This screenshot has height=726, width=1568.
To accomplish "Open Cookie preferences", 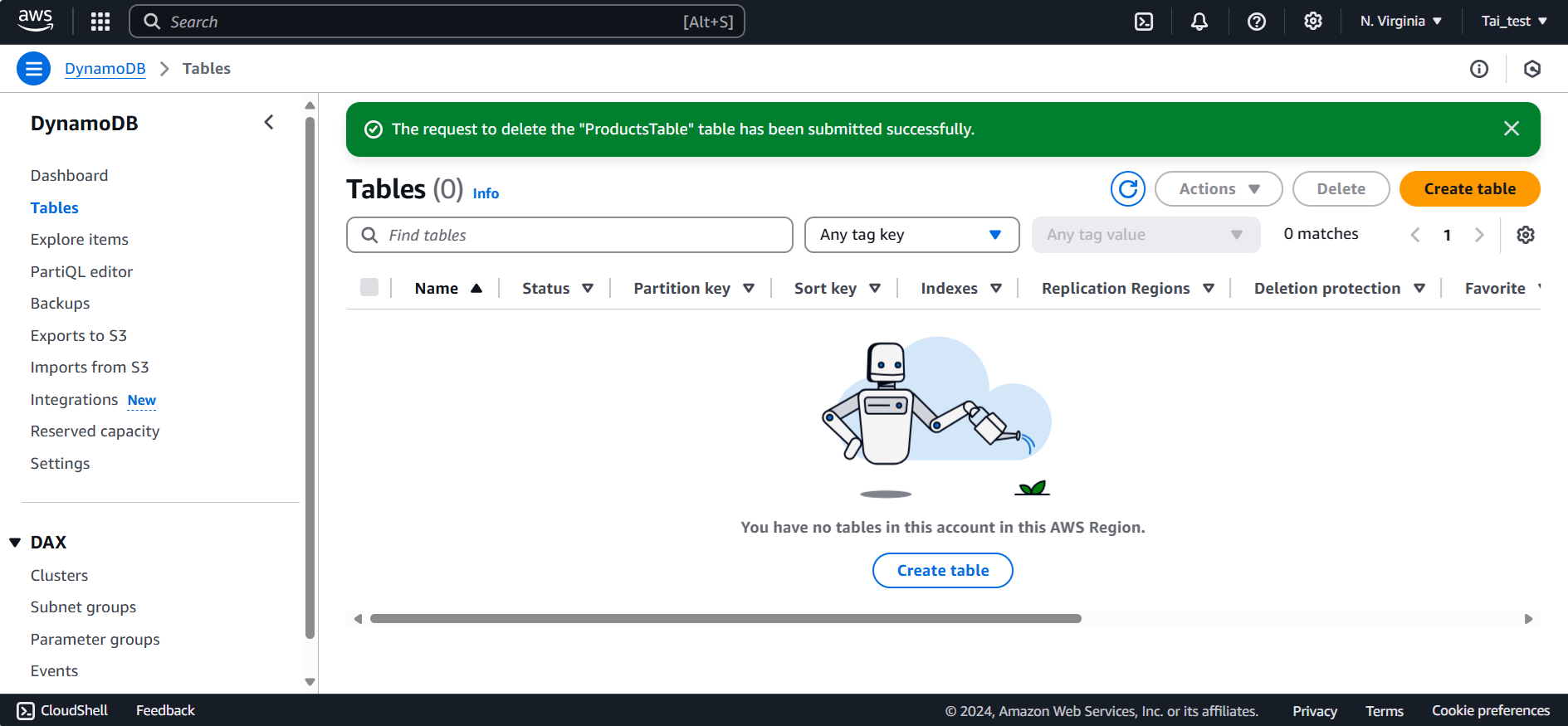I will pyautogui.click(x=1491, y=711).
